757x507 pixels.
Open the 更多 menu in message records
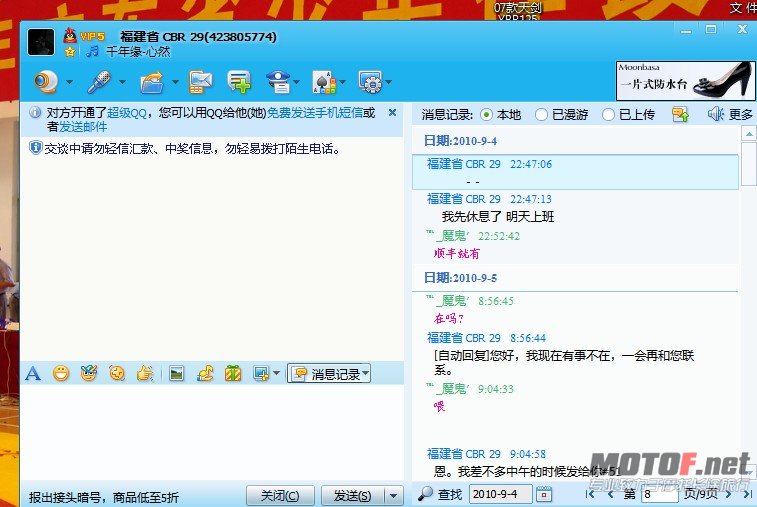741,114
